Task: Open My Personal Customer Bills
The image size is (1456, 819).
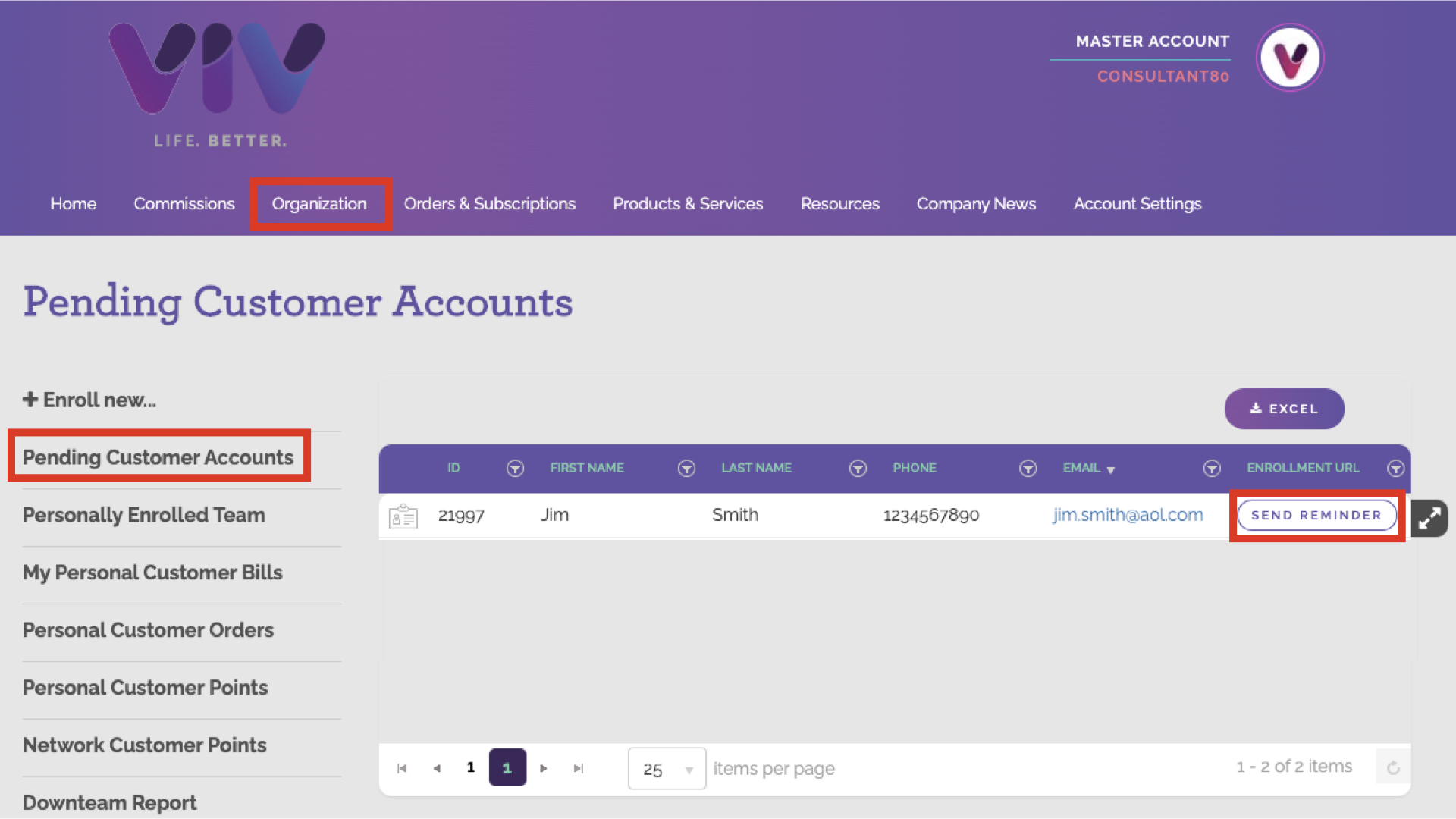Action: click(152, 573)
